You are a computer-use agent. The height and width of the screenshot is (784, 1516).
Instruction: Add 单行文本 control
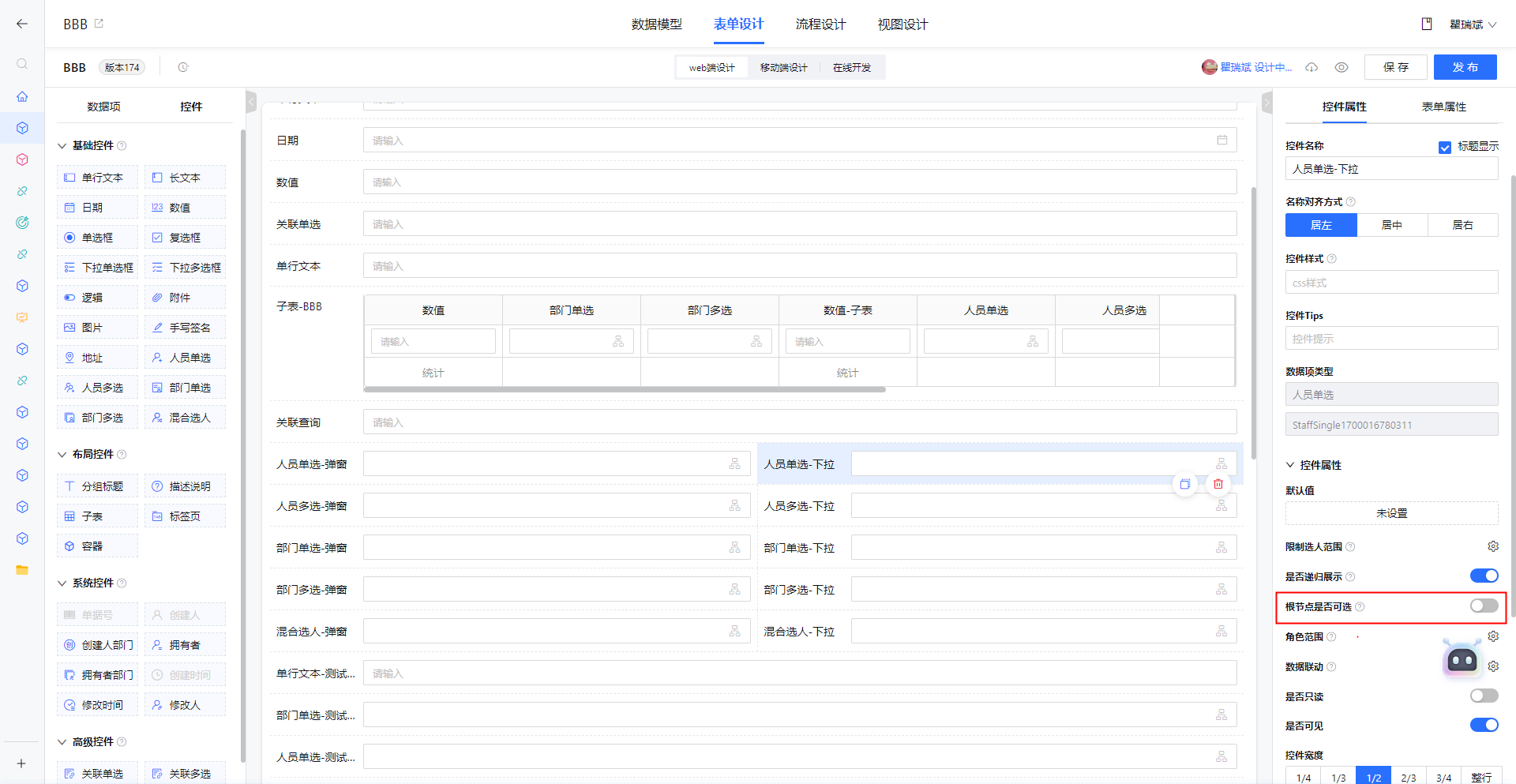pyautogui.click(x=97, y=178)
